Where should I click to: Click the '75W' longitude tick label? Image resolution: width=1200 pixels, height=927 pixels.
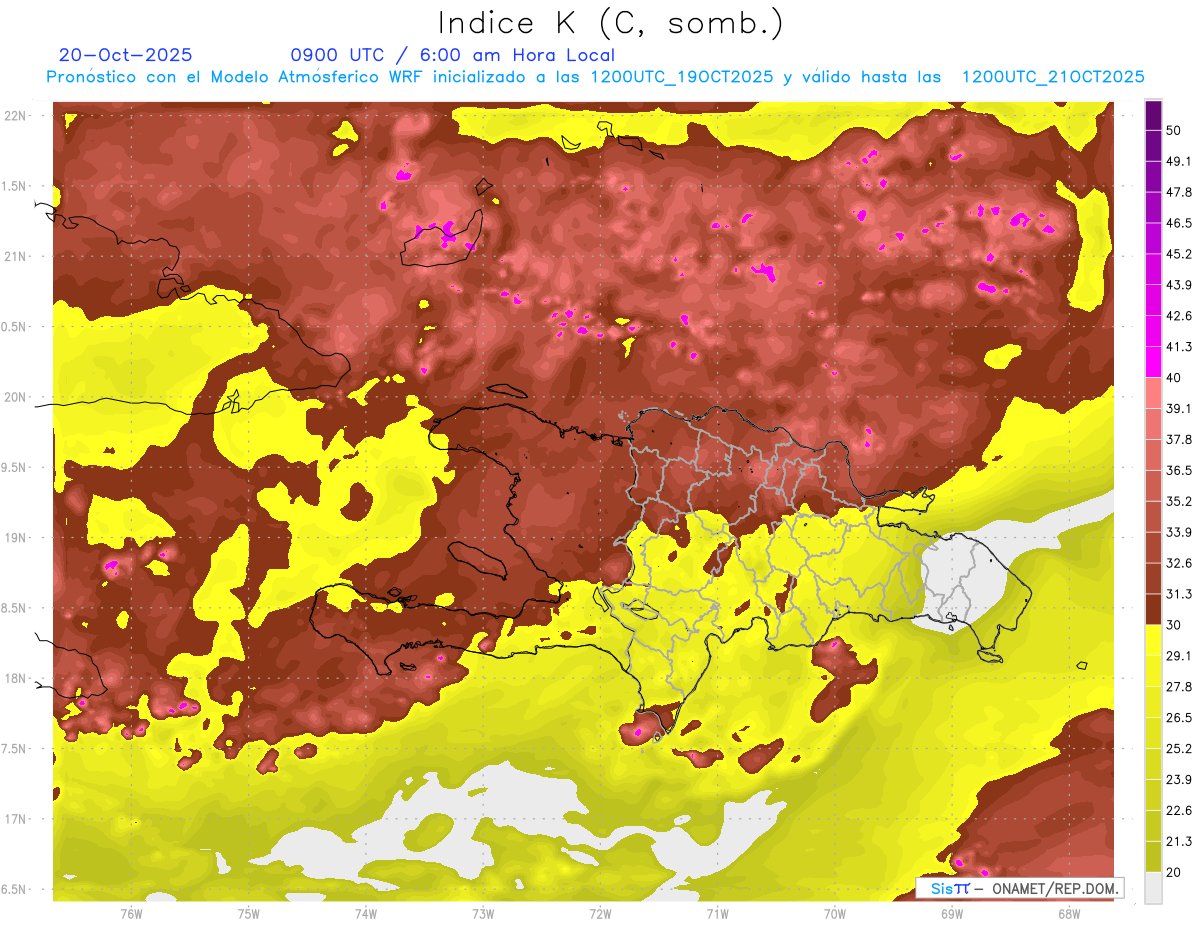click(249, 913)
